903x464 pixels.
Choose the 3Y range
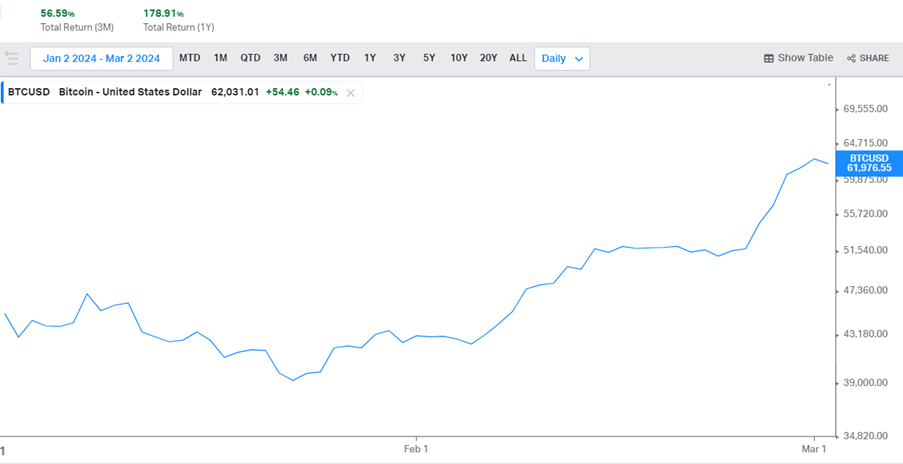click(x=399, y=58)
